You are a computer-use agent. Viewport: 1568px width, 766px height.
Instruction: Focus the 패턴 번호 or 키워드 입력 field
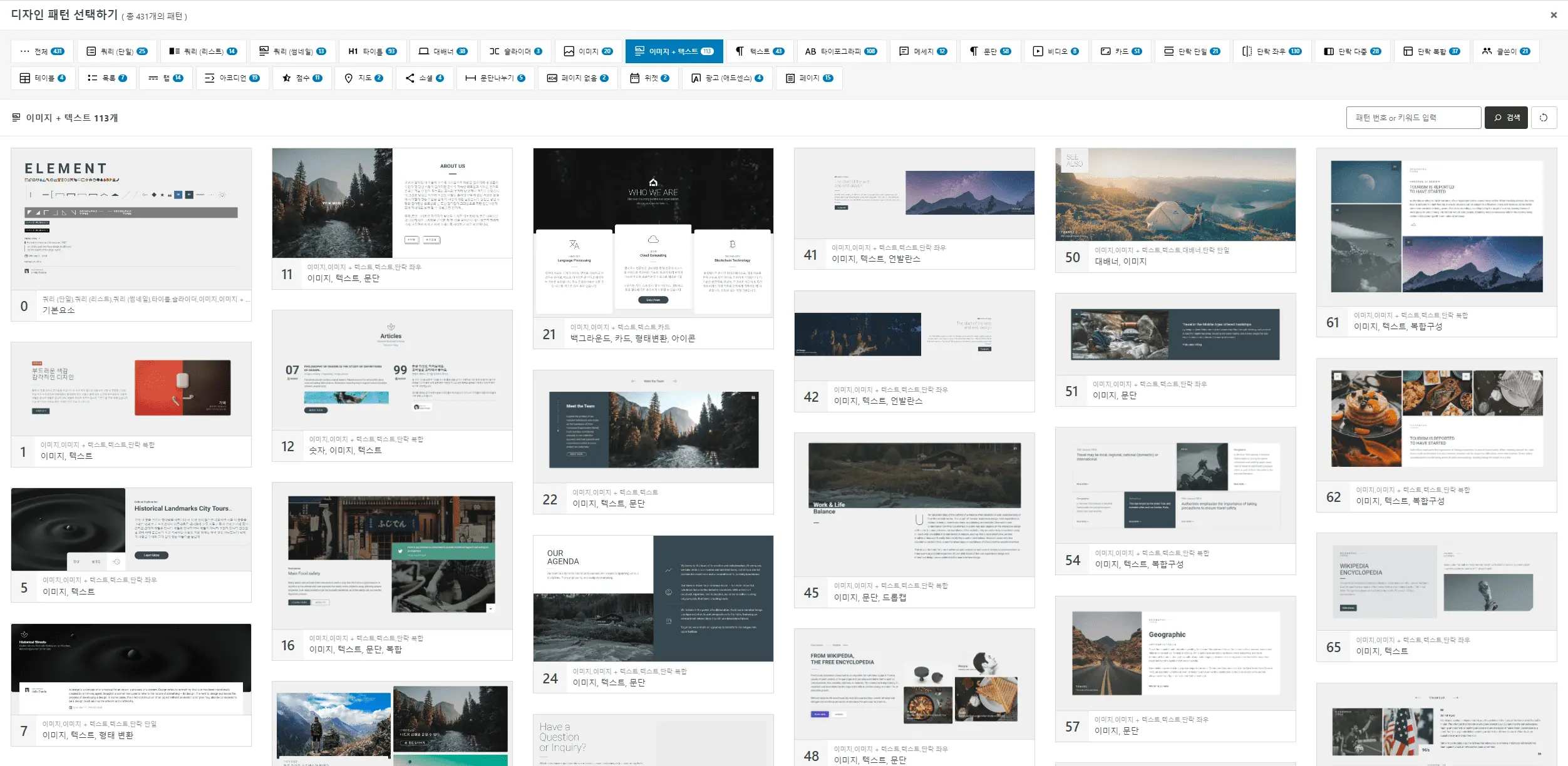coord(1413,118)
